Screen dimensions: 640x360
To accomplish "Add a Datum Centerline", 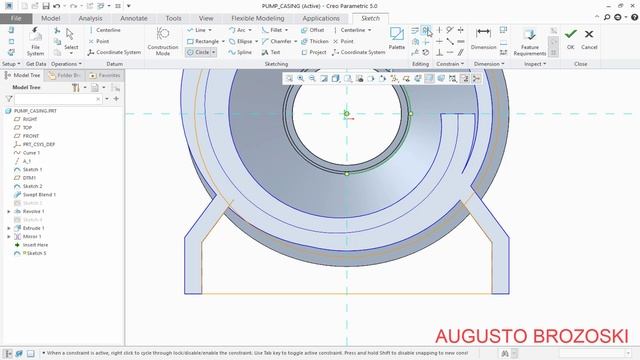I will 104,30.
